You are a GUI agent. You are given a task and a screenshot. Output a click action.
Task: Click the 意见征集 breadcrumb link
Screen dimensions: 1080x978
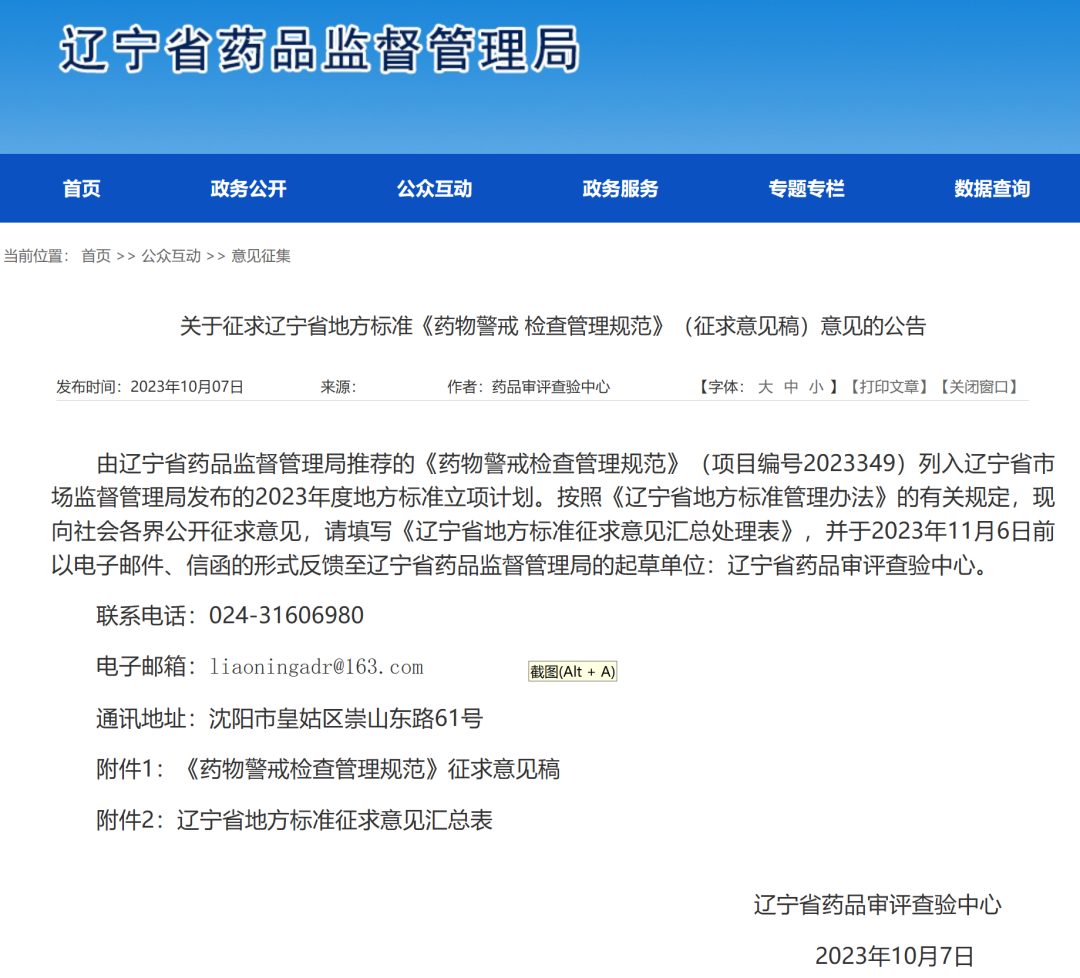point(260,256)
